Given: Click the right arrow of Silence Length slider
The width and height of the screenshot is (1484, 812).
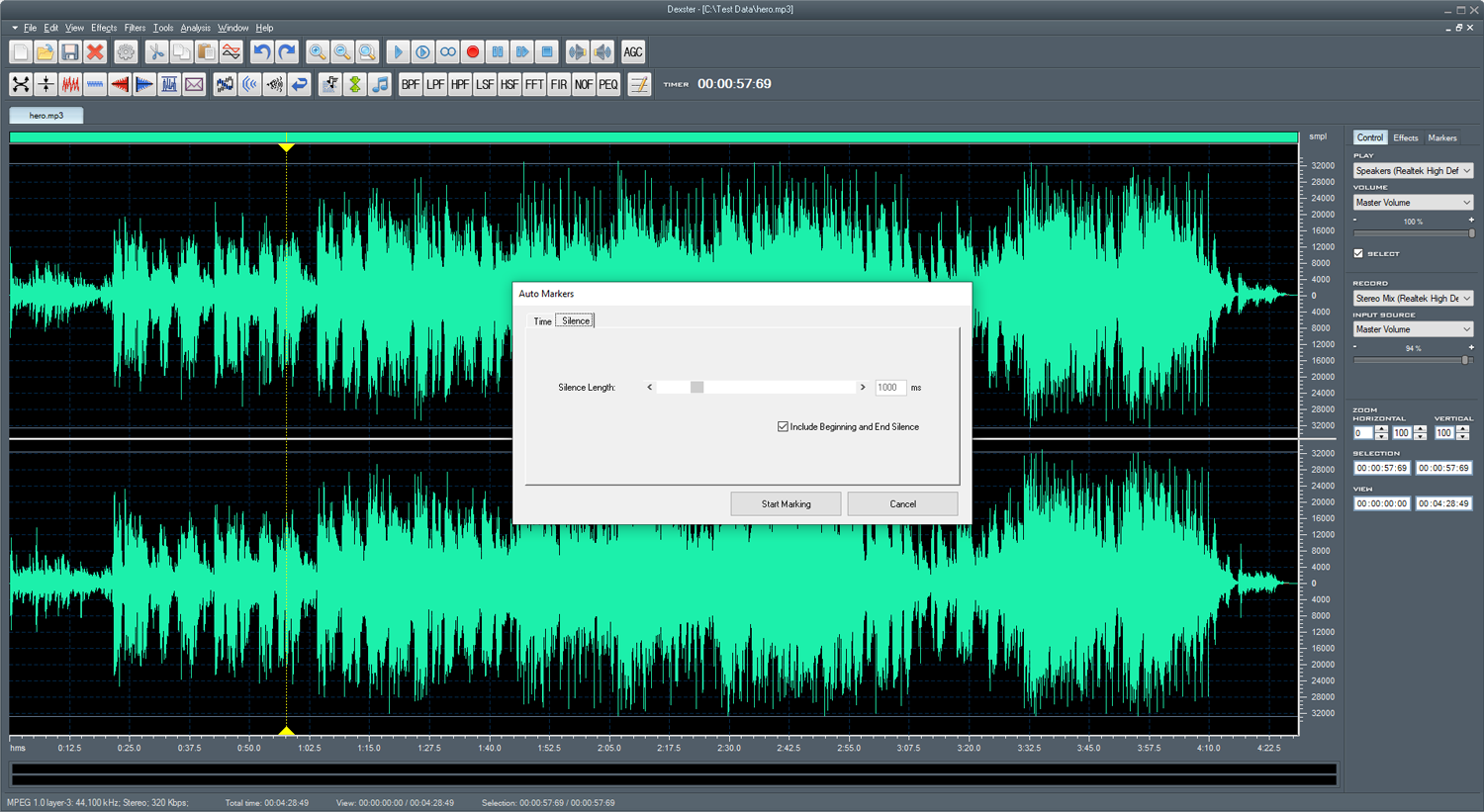Looking at the screenshot, I should pyautogui.click(x=863, y=388).
